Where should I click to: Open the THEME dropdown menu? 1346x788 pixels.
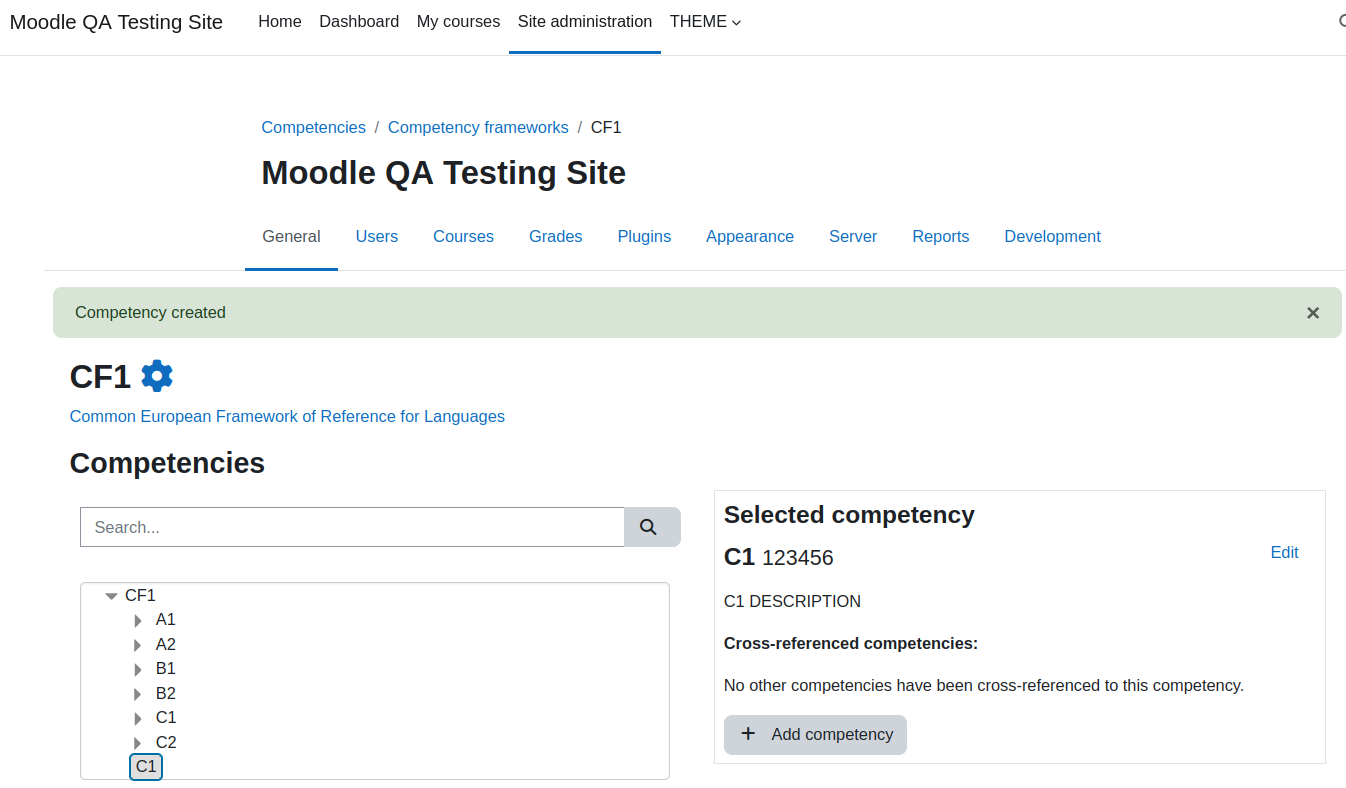[x=705, y=21]
